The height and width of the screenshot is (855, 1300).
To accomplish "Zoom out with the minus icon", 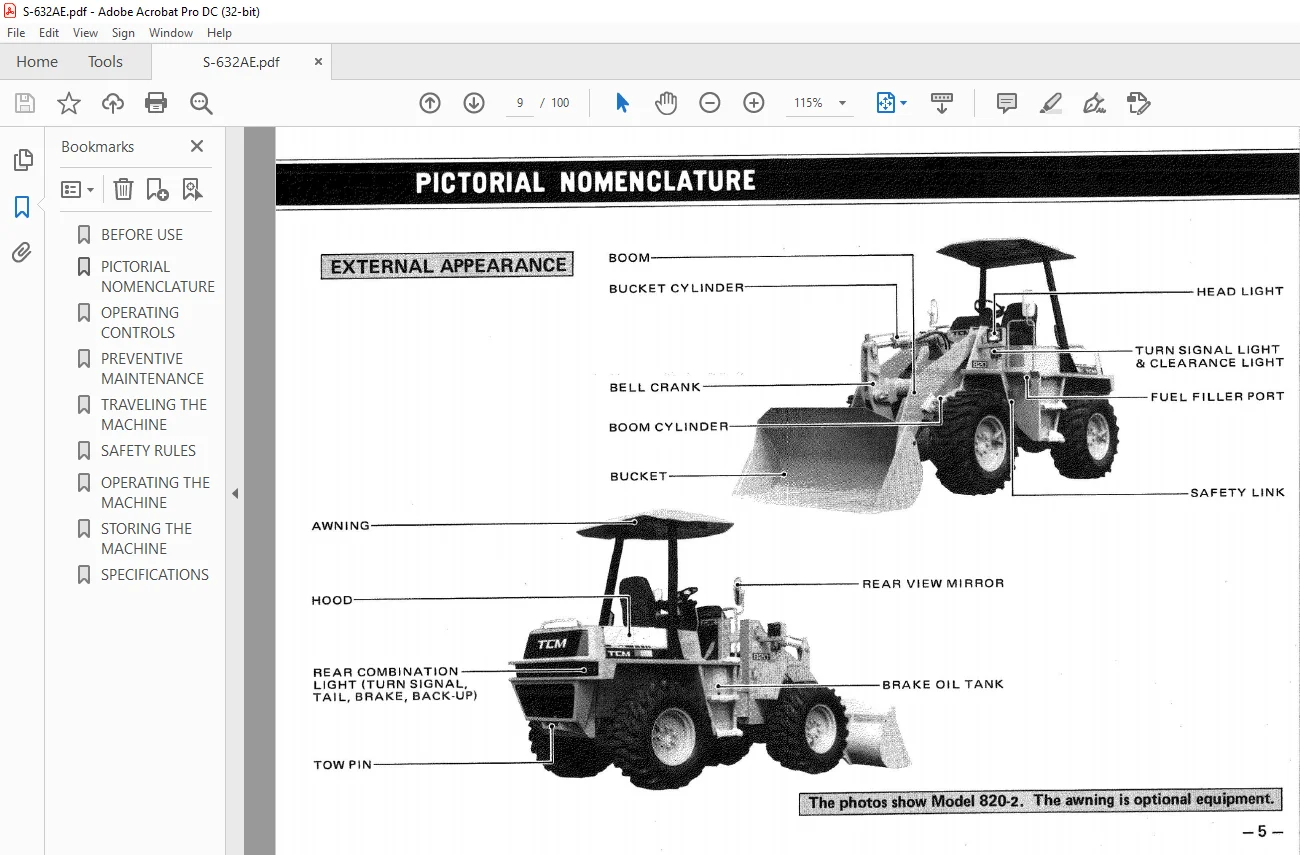I will click(710, 103).
